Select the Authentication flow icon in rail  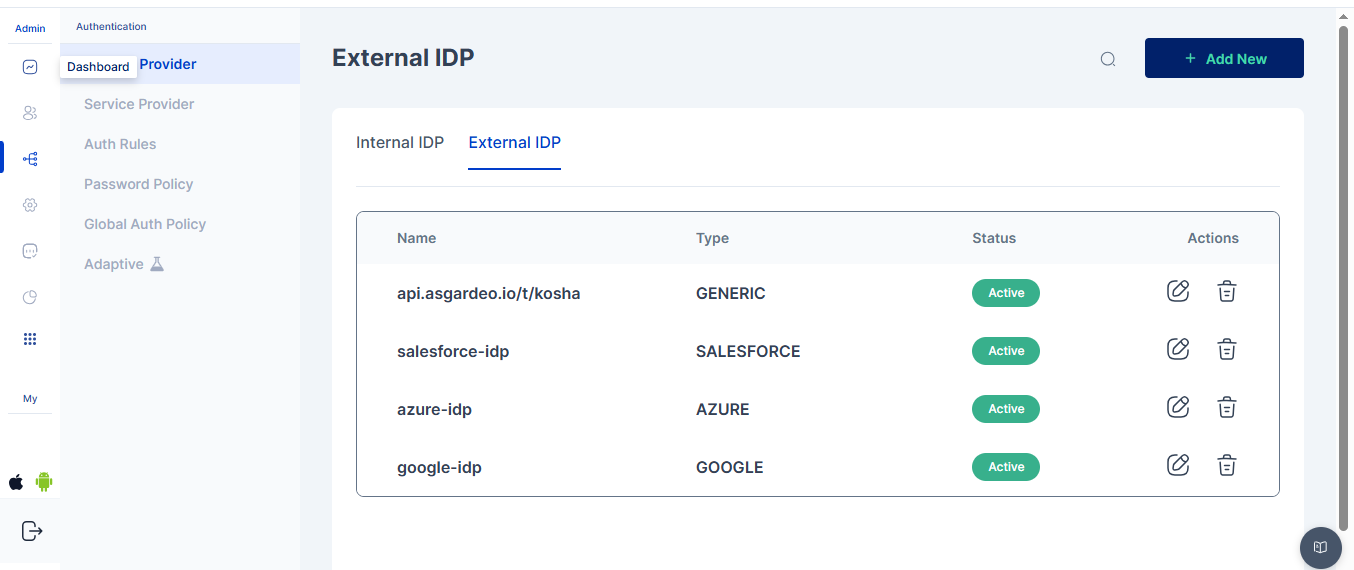30,159
